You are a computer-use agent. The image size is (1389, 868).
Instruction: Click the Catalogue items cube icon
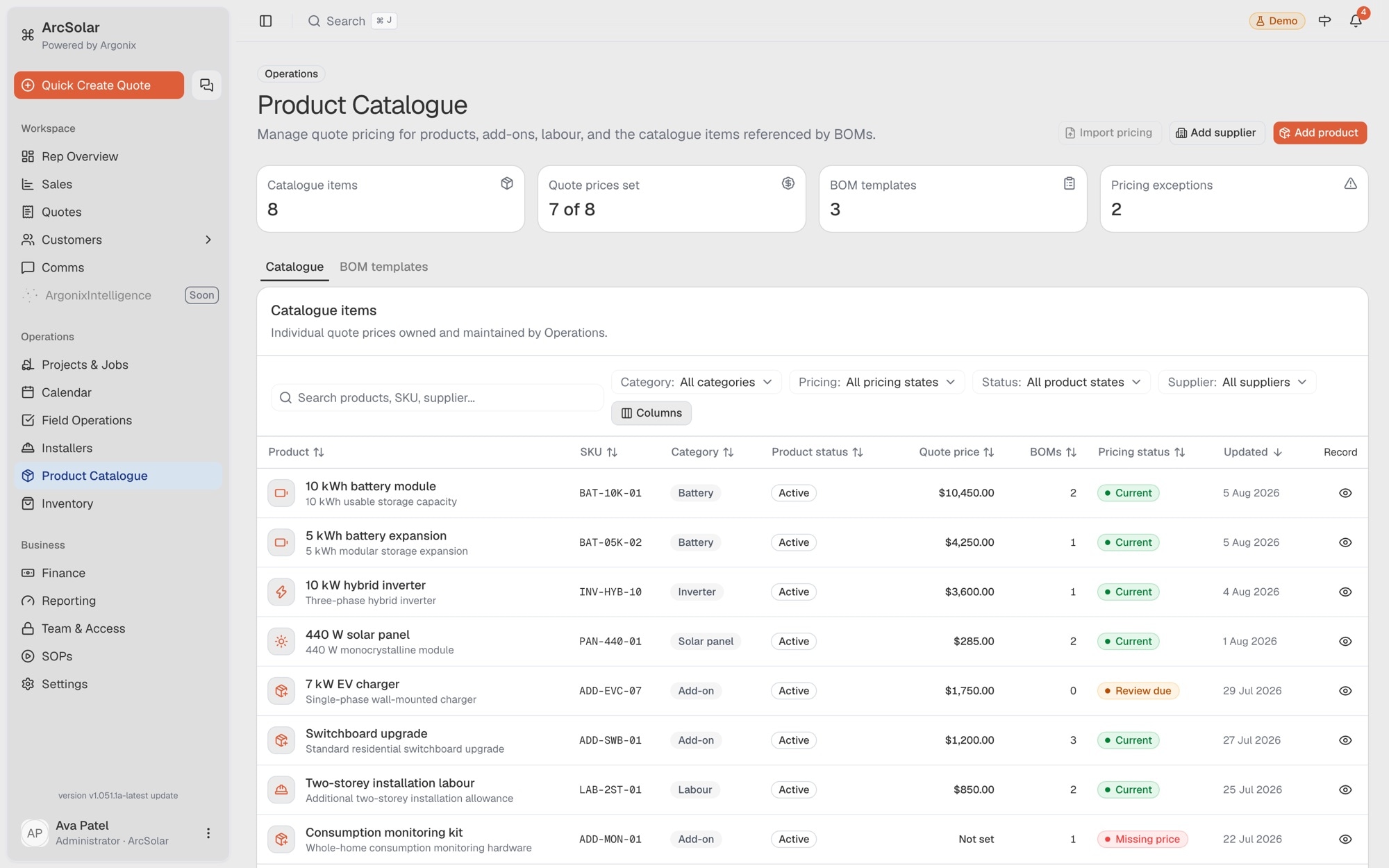pos(507,183)
